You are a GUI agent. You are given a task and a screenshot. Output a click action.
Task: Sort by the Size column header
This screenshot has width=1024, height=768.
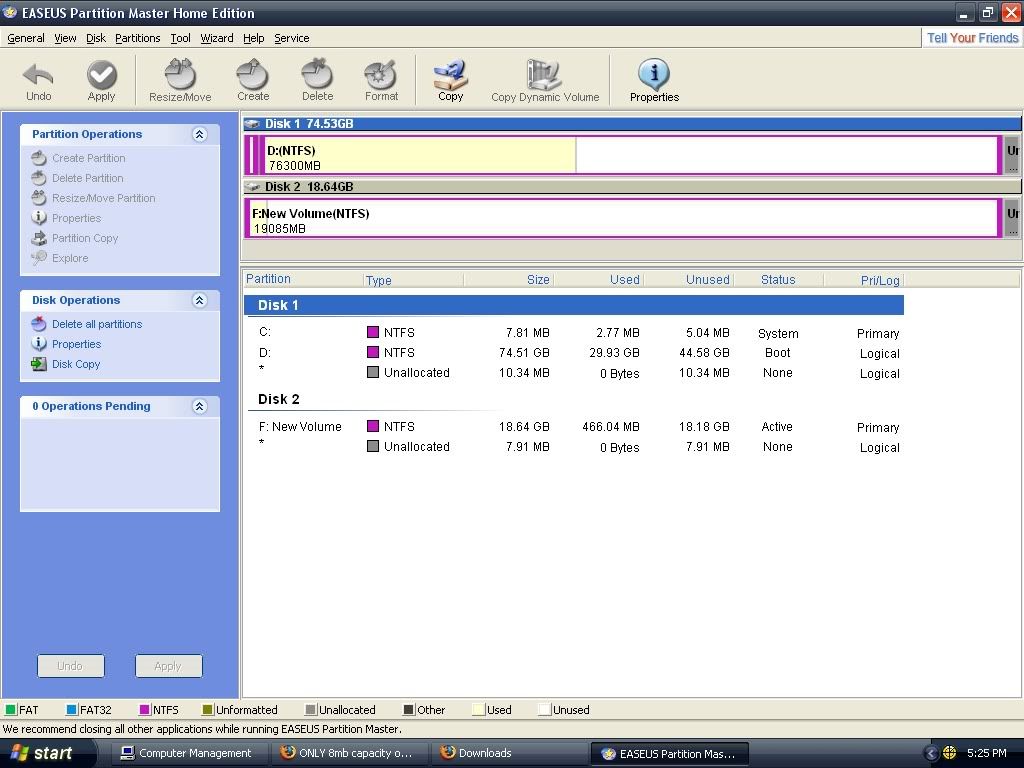(x=507, y=280)
